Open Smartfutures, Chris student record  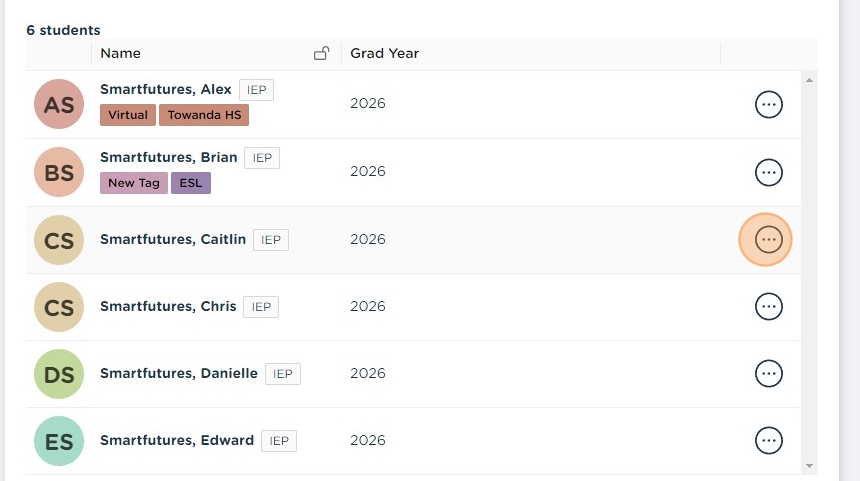(x=168, y=306)
